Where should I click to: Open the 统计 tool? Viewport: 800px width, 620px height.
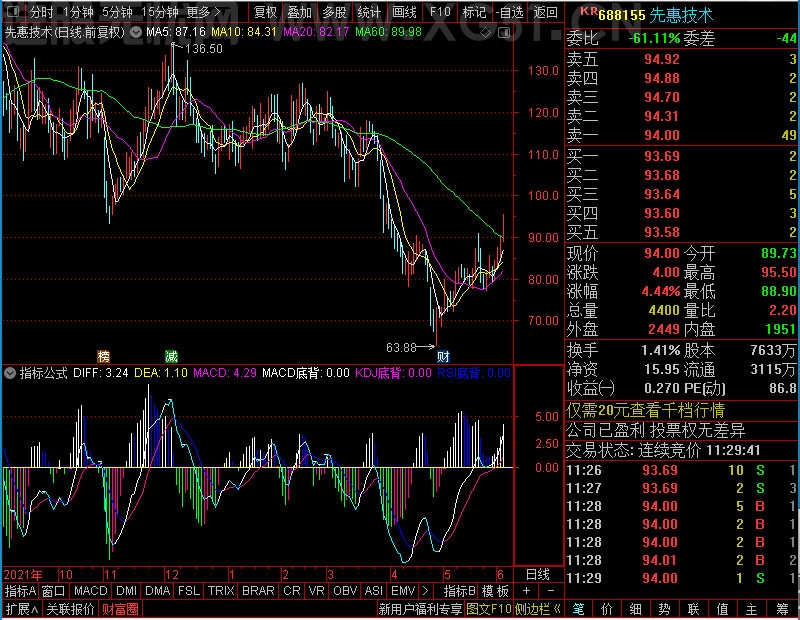[369, 11]
